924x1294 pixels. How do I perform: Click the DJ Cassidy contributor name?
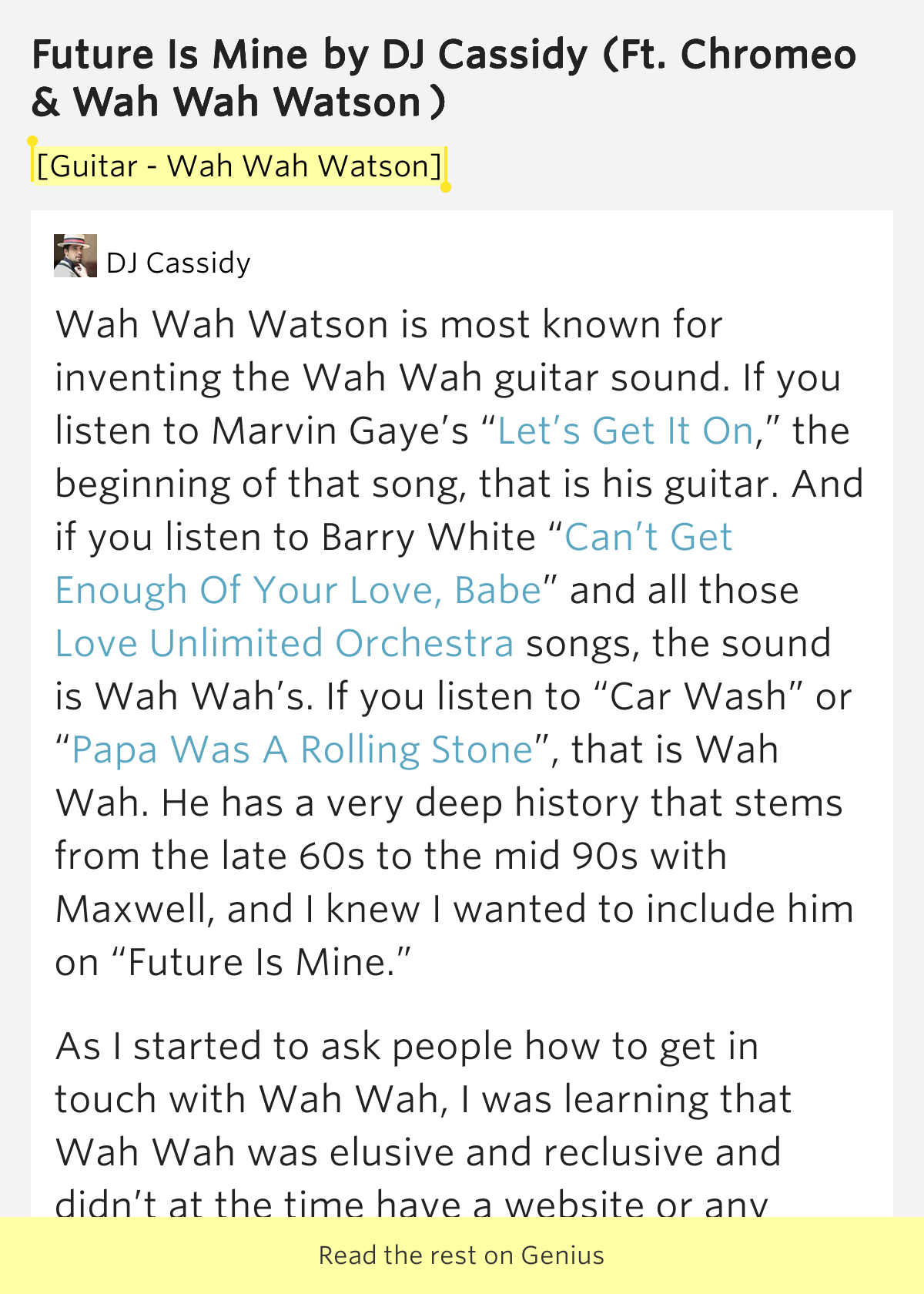(x=178, y=262)
